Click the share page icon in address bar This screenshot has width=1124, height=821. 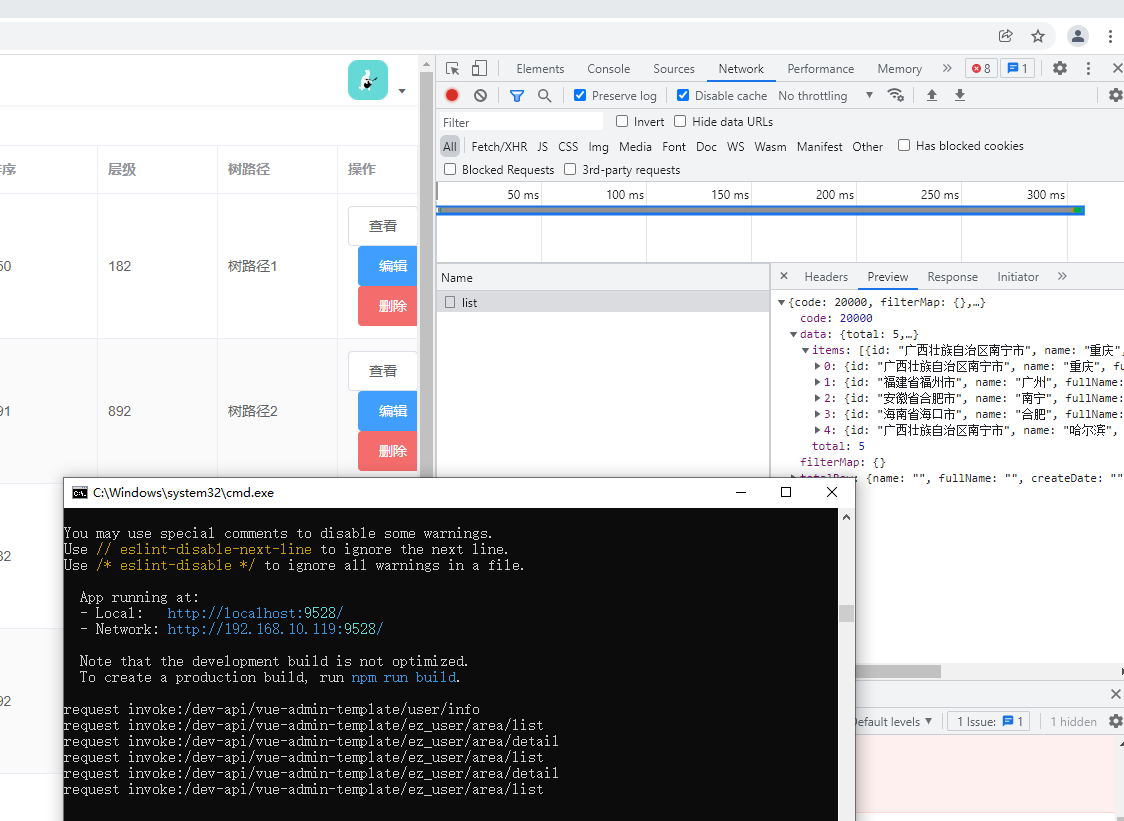pyautogui.click(x=1006, y=36)
